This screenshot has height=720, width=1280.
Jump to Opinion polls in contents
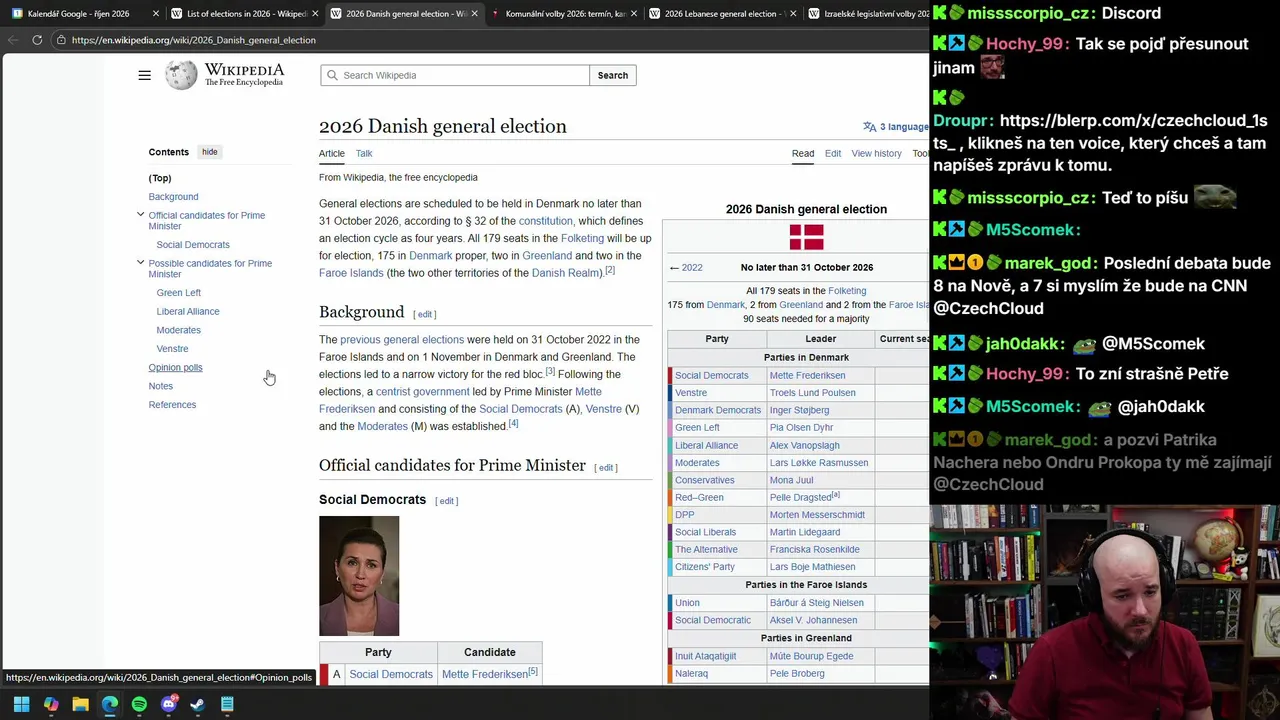[x=175, y=368]
